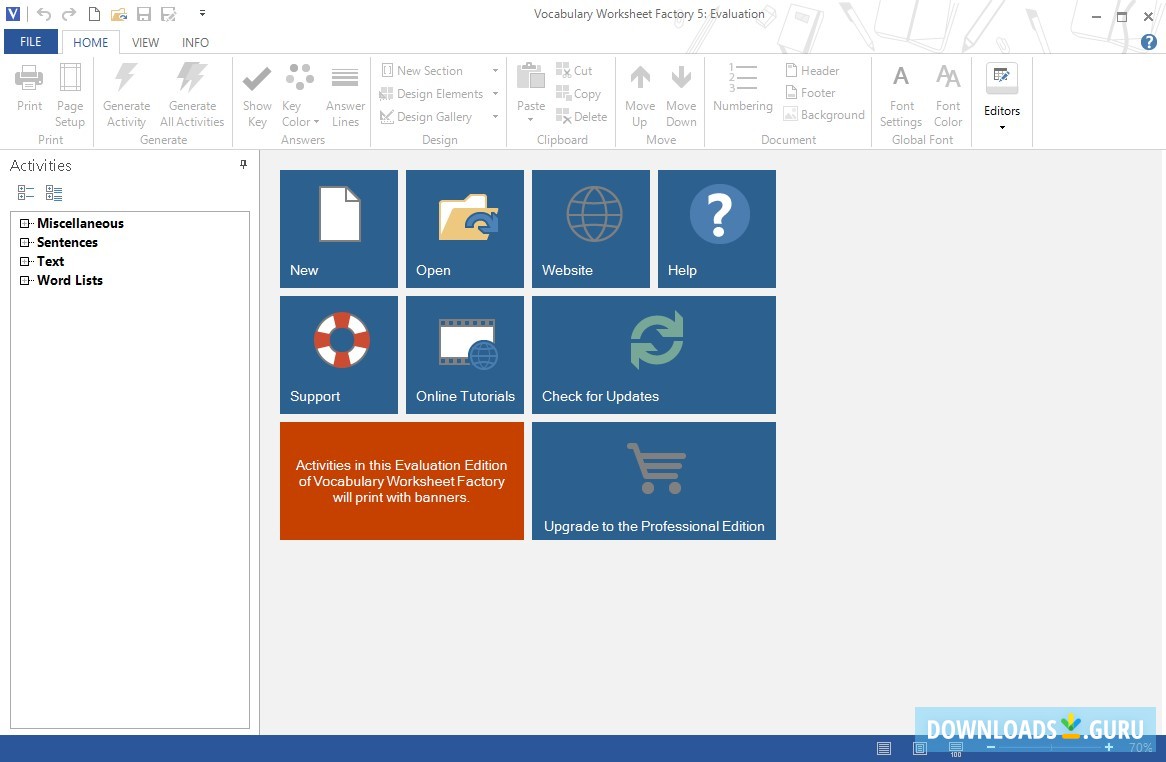
Task: Click the Generate Activity lightning icon
Action: pyautogui.click(x=126, y=77)
